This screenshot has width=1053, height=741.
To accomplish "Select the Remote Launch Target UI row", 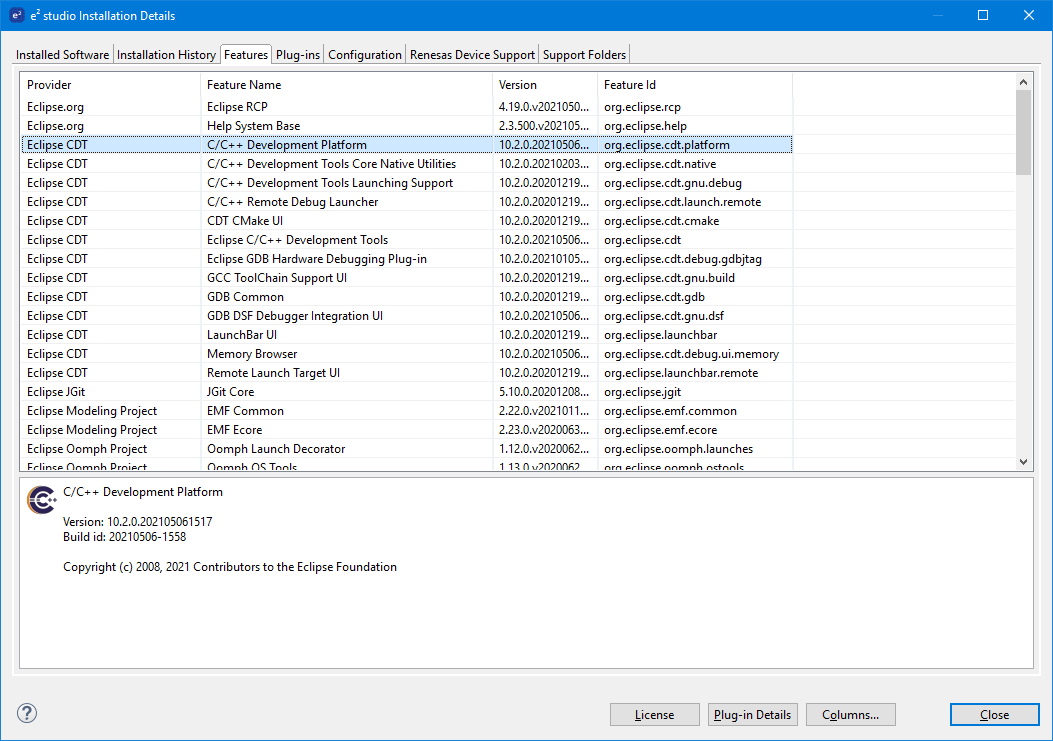I will [x=406, y=373].
